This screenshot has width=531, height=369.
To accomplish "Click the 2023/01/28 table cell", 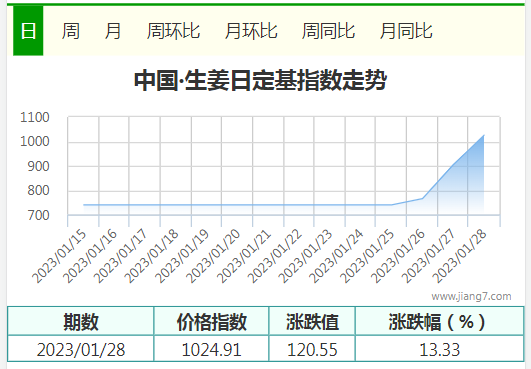I will coord(81,349).
